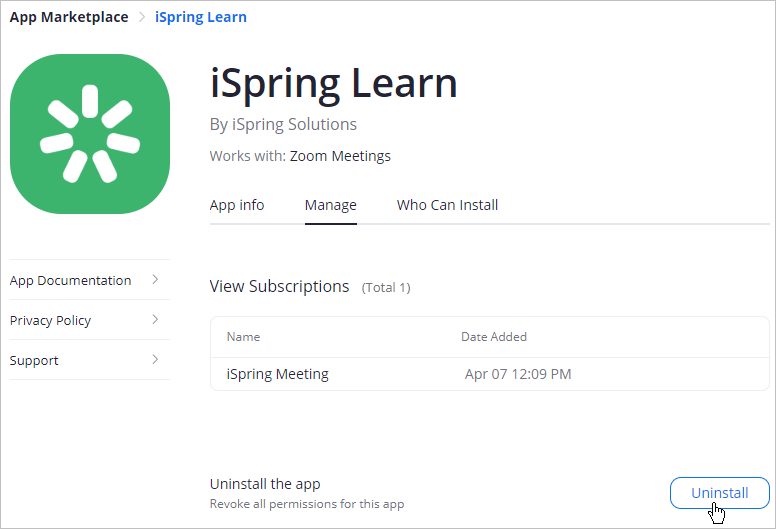Click the Apr 07 12:09 PM date cell
Viewport: 776px width, 529px height.
[x=518, y=374]
